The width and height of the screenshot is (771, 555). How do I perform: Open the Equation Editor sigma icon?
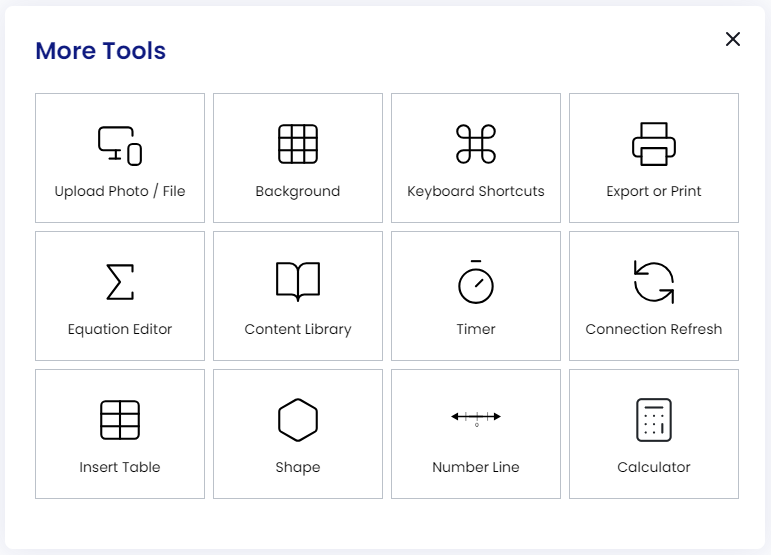(x=120, y=282)
